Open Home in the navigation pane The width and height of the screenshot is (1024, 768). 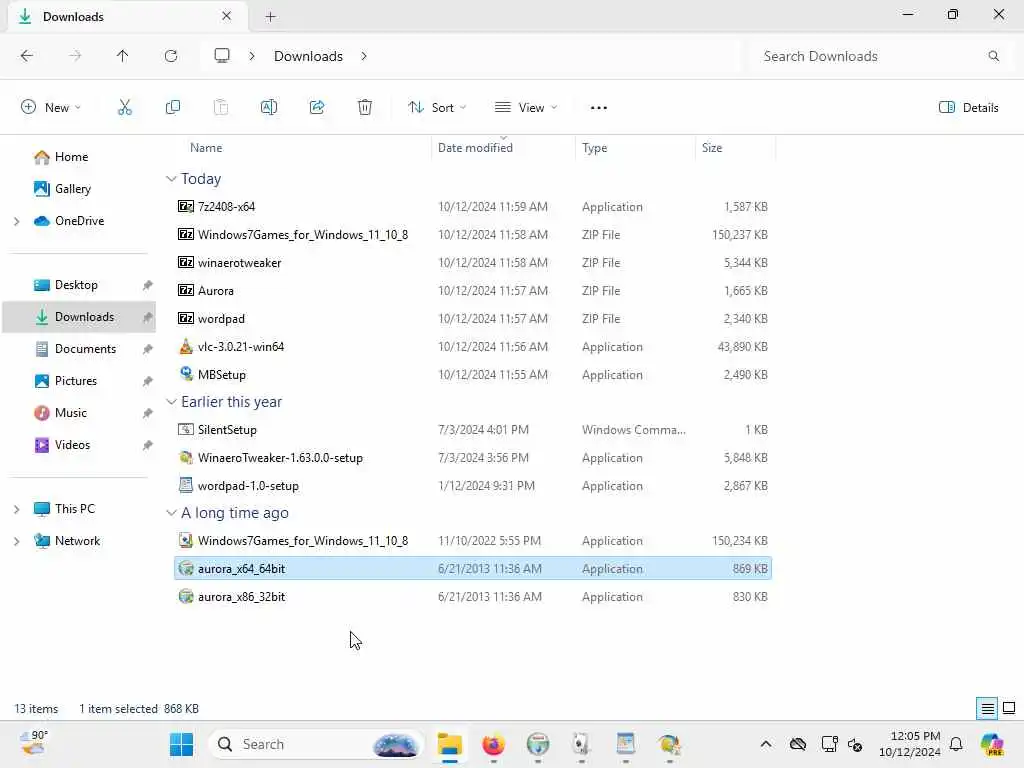(x=71, y=157)
